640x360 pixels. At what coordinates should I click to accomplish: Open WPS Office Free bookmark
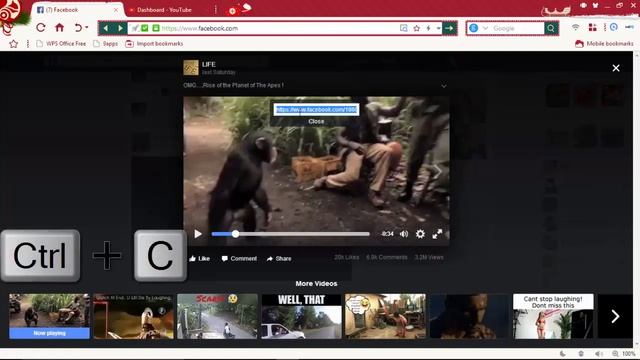pos(62,43)
